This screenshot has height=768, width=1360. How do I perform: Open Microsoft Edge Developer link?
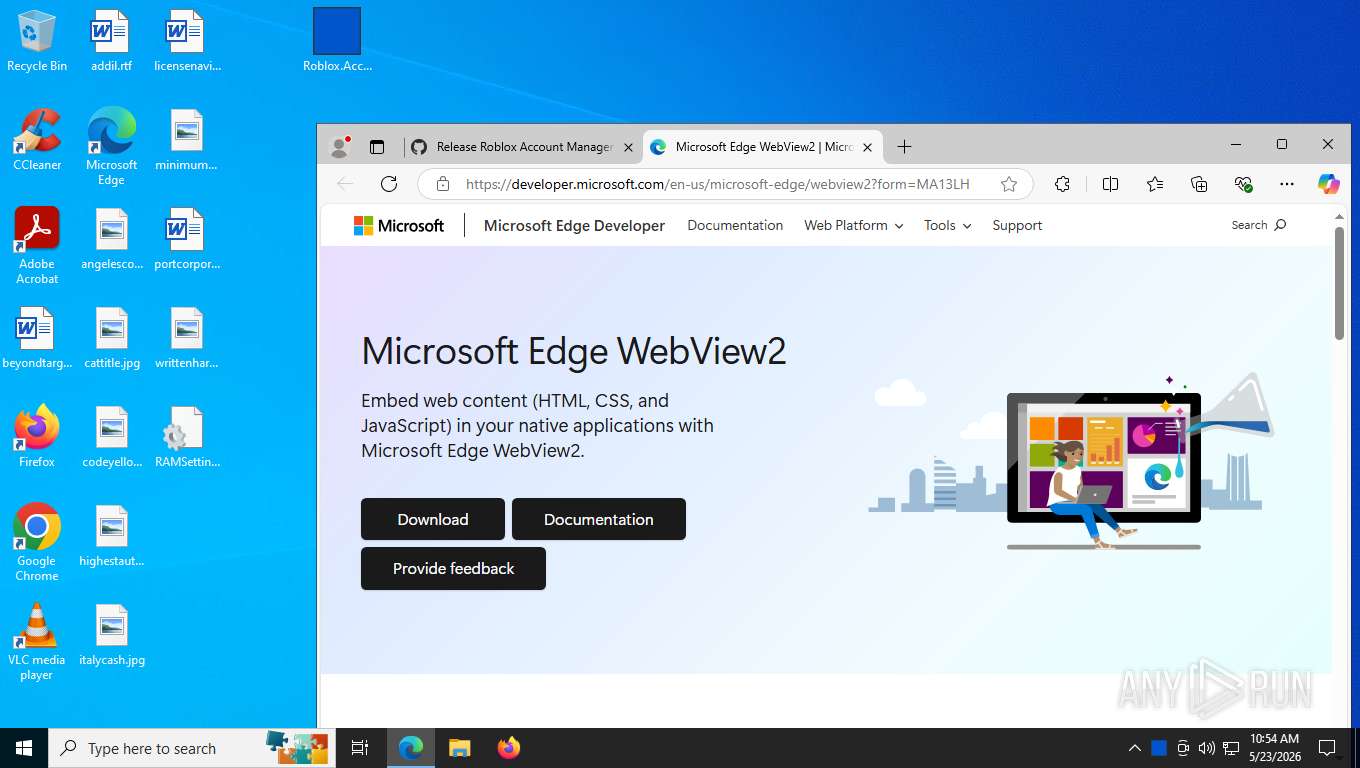574,226
